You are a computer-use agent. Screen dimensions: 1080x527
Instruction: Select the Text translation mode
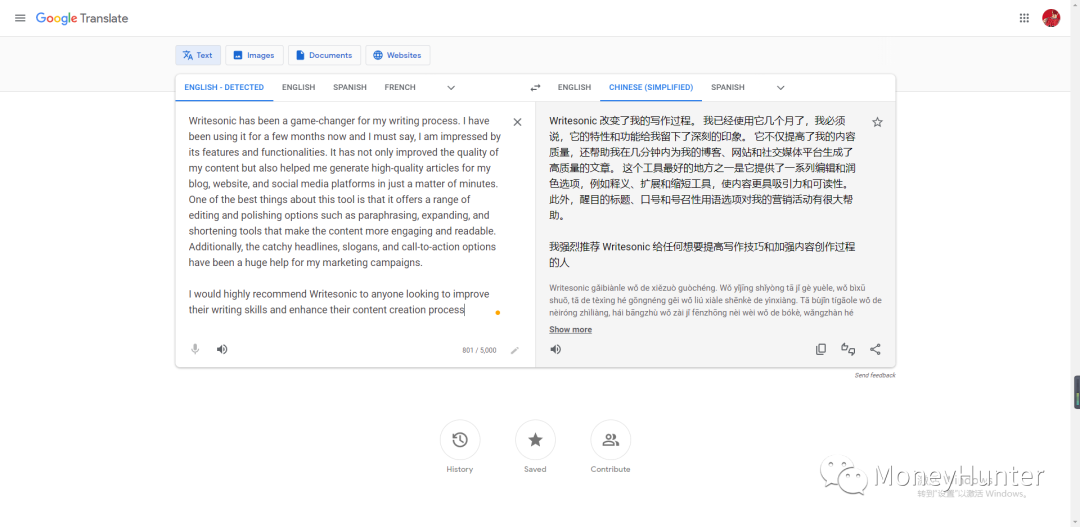click(x=198, y=55)
